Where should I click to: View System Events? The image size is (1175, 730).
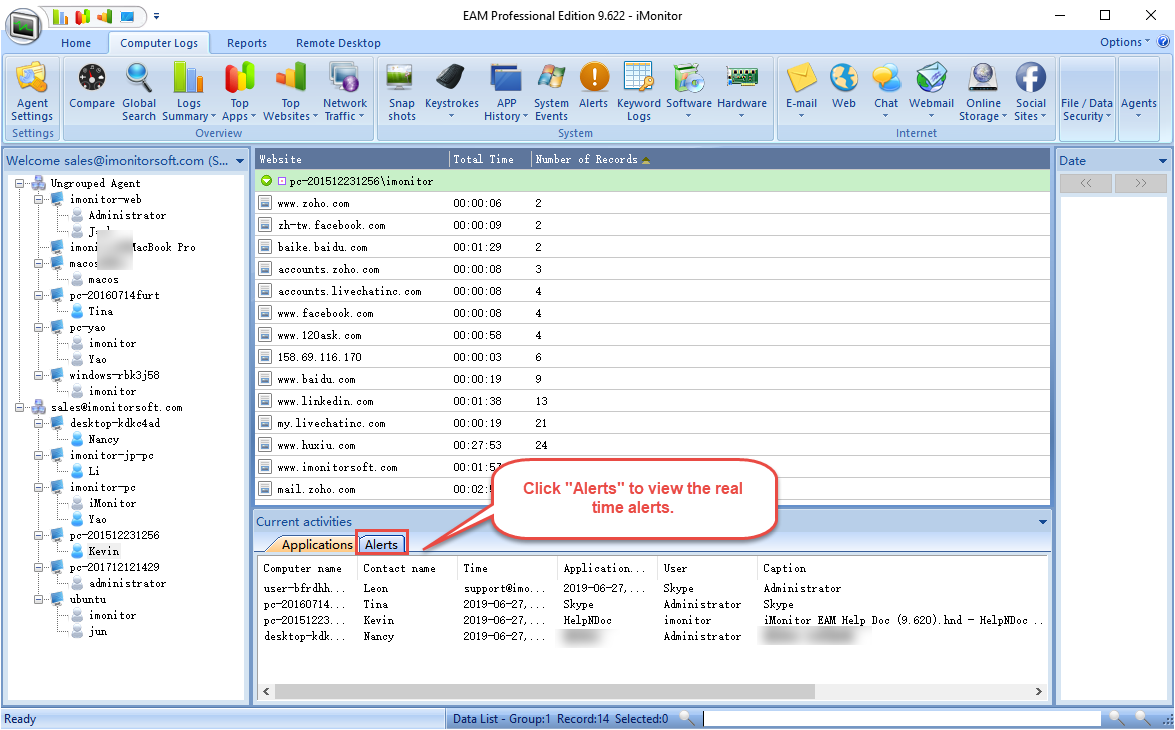coord(551,92)
